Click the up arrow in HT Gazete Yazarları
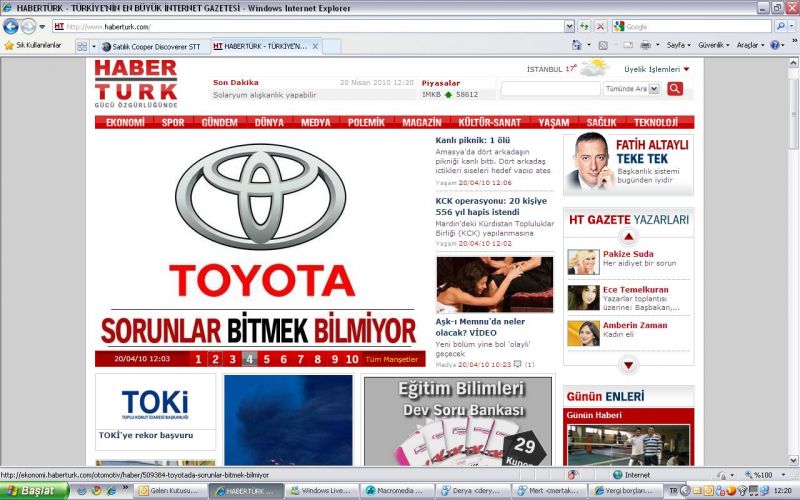Viewport: 800px width, 500px height. coord(628,237)
